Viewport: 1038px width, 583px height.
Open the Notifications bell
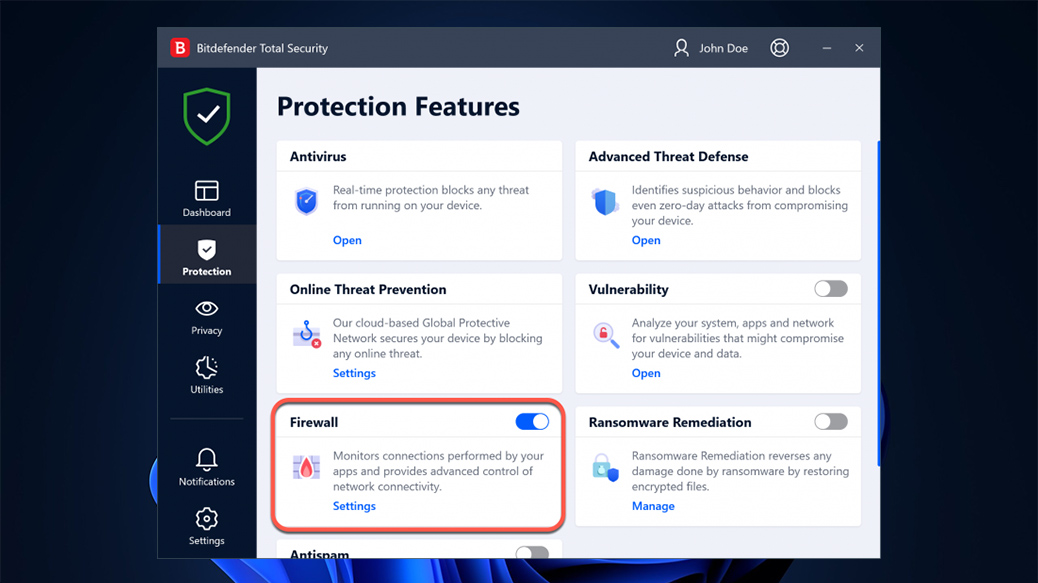pos(207,467)
